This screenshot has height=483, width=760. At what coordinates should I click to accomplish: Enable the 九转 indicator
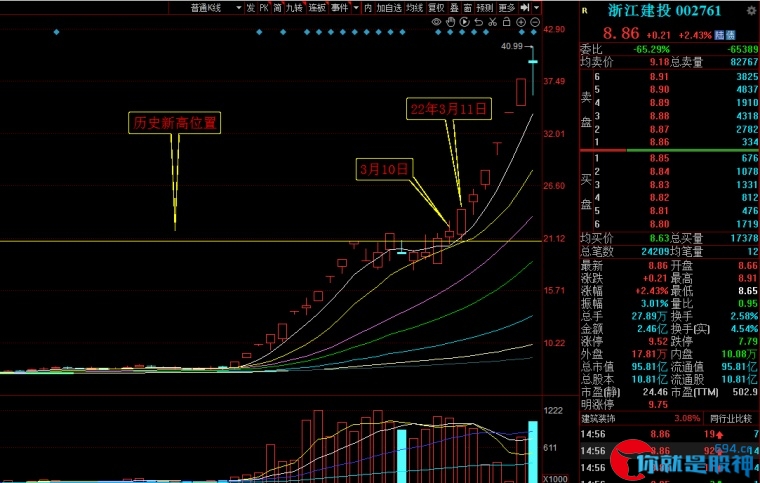click(294, 8)
